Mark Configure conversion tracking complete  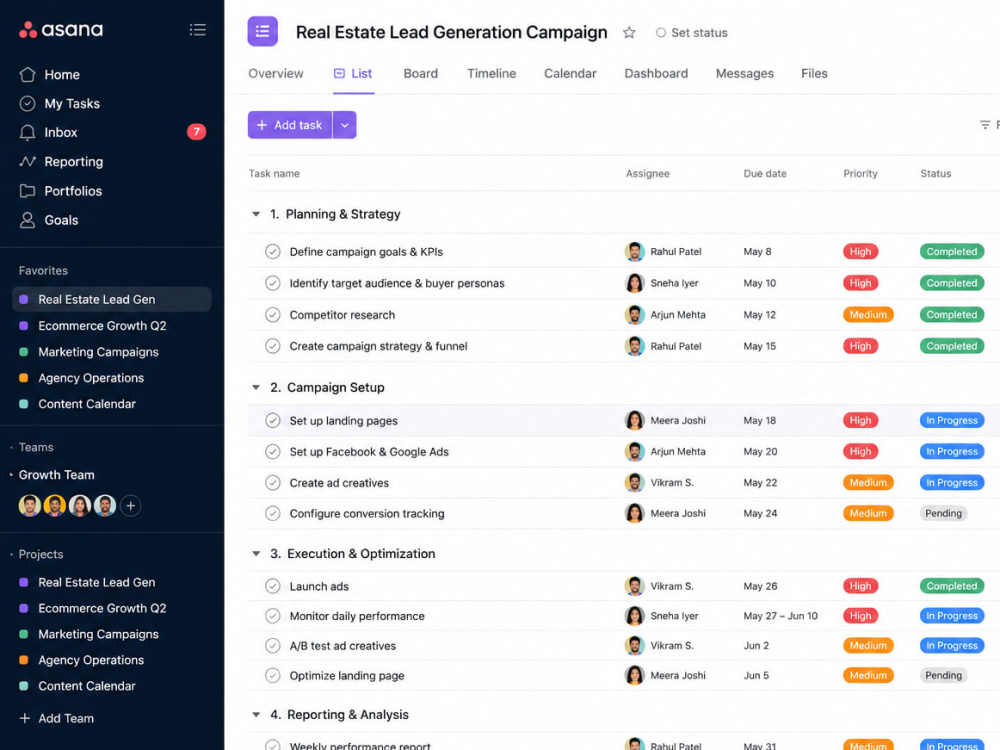tap(272, 513)
